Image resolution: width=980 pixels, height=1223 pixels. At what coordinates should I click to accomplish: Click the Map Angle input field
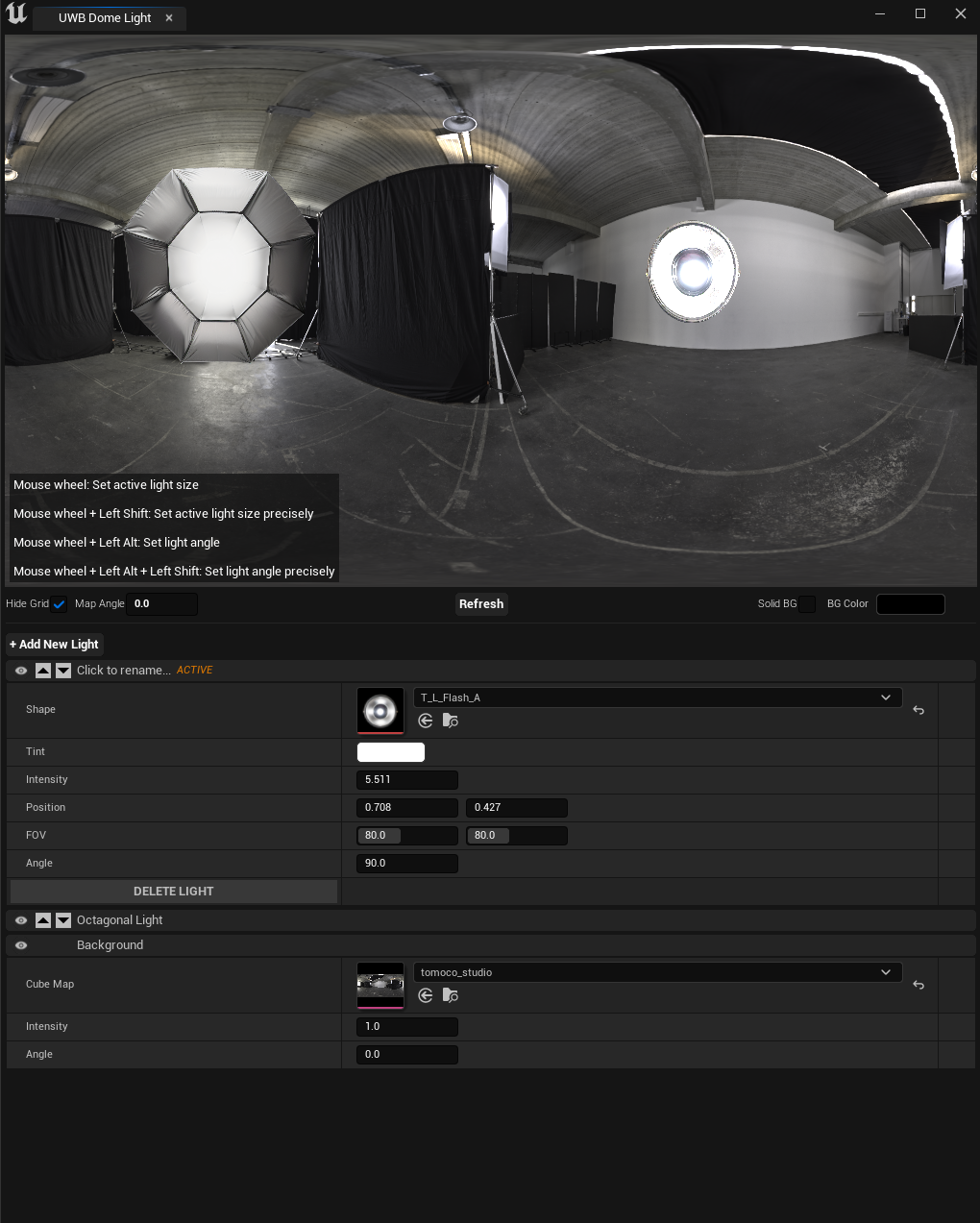[x=161, y=604]
